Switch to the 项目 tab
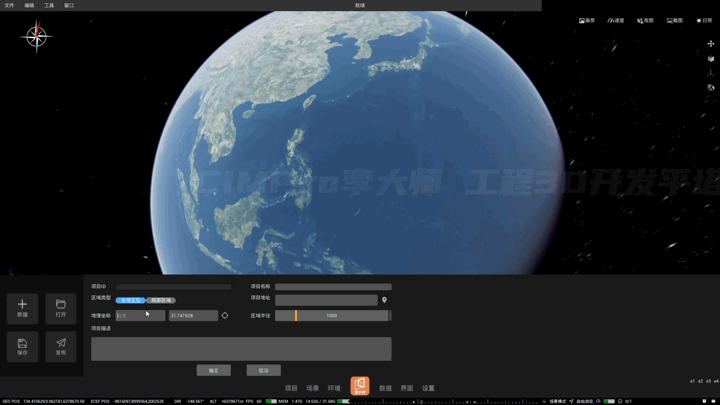This screenshot has height=405, width=720. (291, 388)
